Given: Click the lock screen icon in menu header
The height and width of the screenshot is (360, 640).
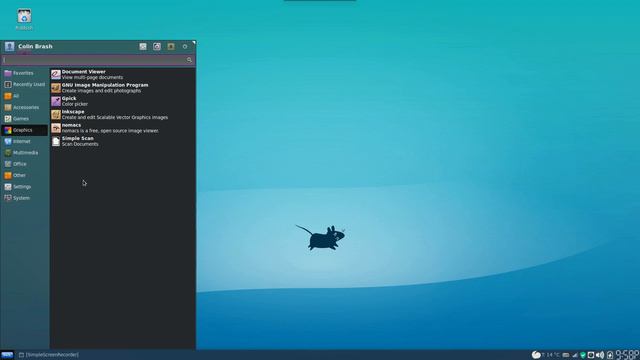Looking at the screenshot, I should (157, 47).
